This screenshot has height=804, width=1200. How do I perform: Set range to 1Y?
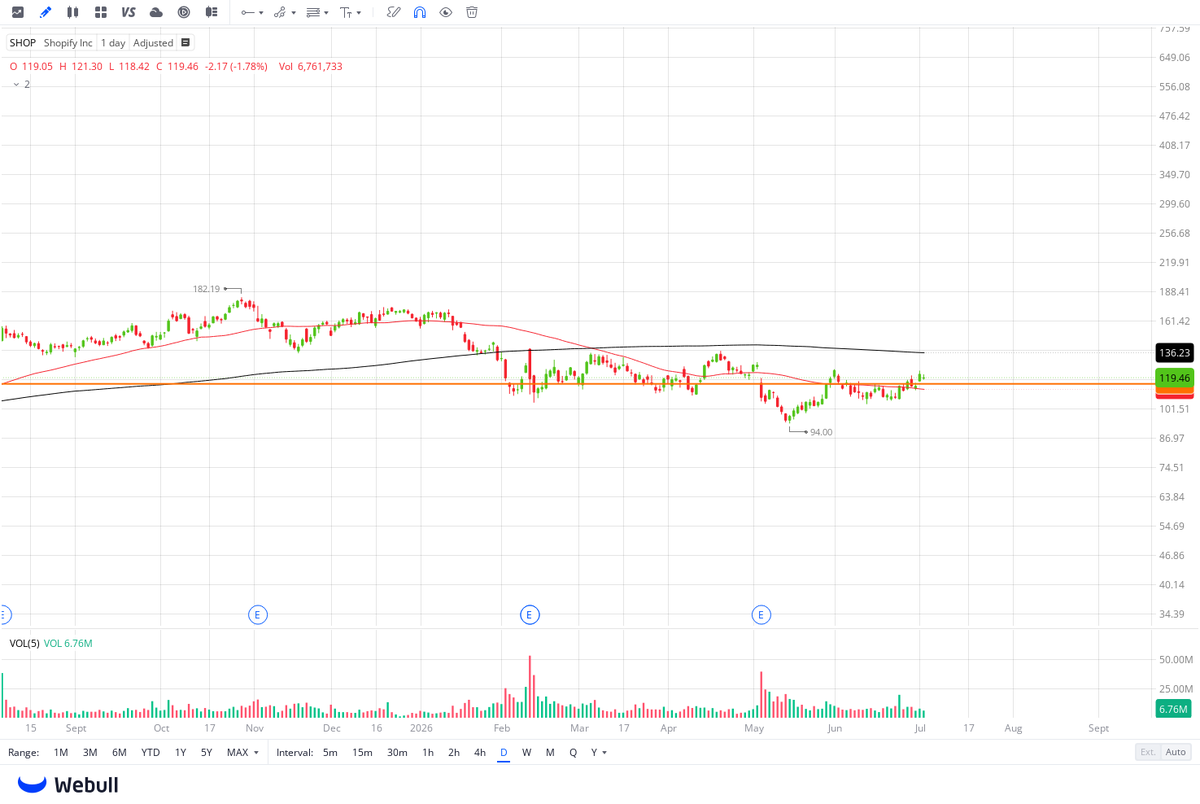click(x=181, y=752)
